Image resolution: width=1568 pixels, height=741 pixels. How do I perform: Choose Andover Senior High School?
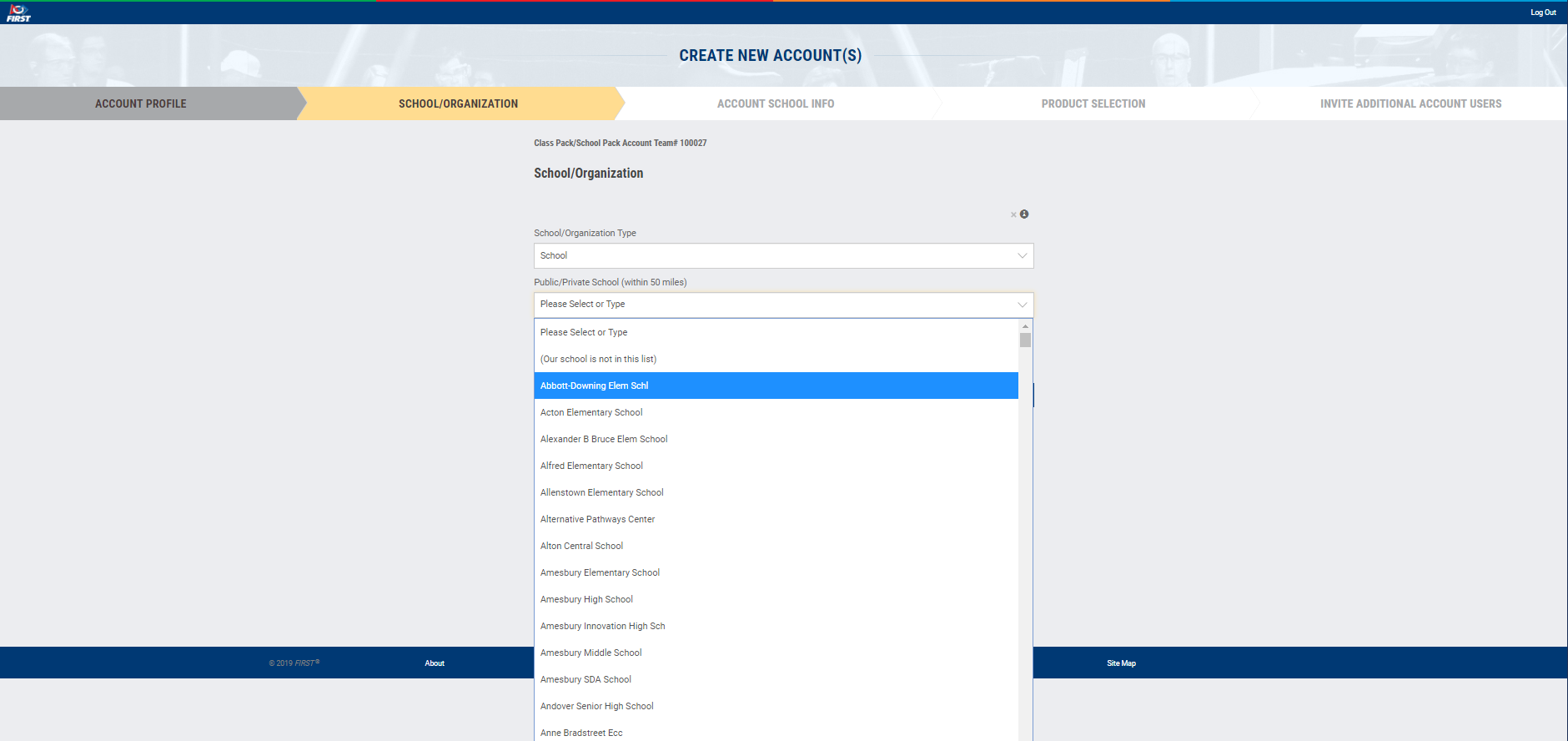tap(596, 706)
